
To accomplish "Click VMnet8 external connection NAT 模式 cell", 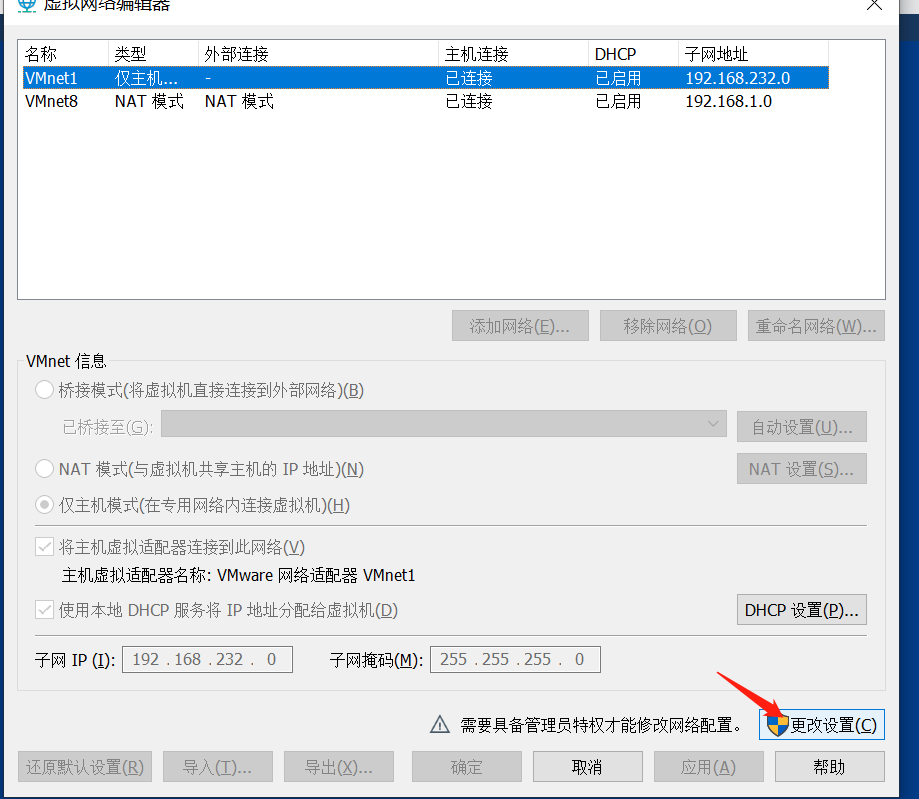I will tap(239, 101).
